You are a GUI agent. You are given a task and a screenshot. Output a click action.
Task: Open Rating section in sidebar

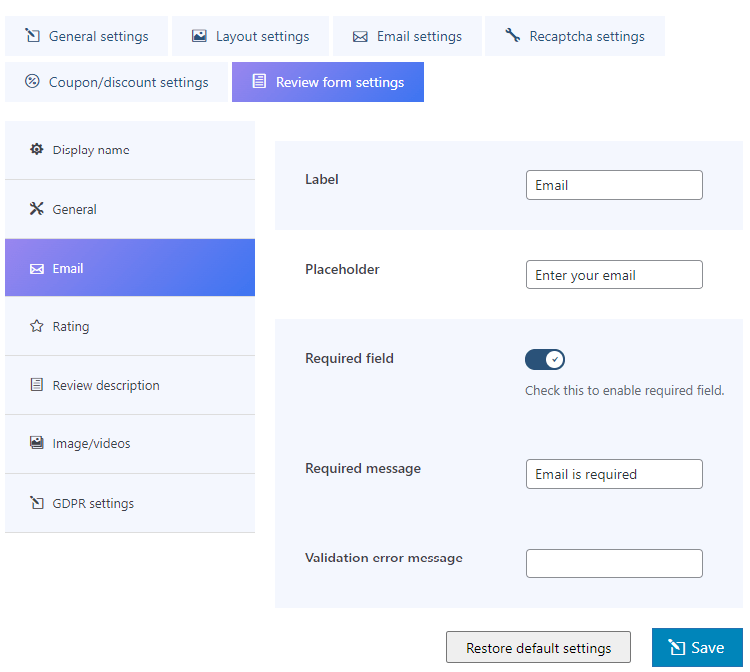click(x=130, y=326)
